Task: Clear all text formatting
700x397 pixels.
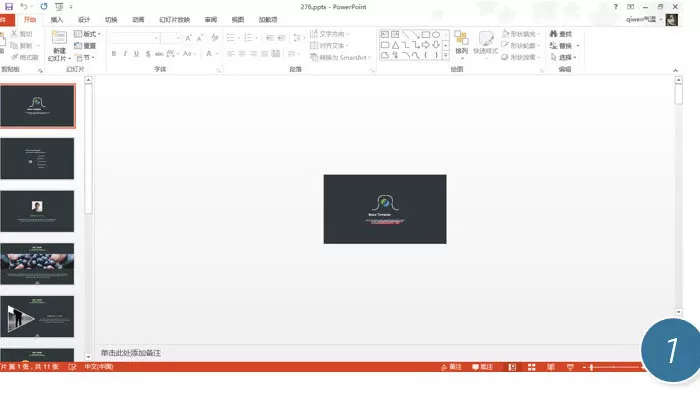Action: [215, 38]
